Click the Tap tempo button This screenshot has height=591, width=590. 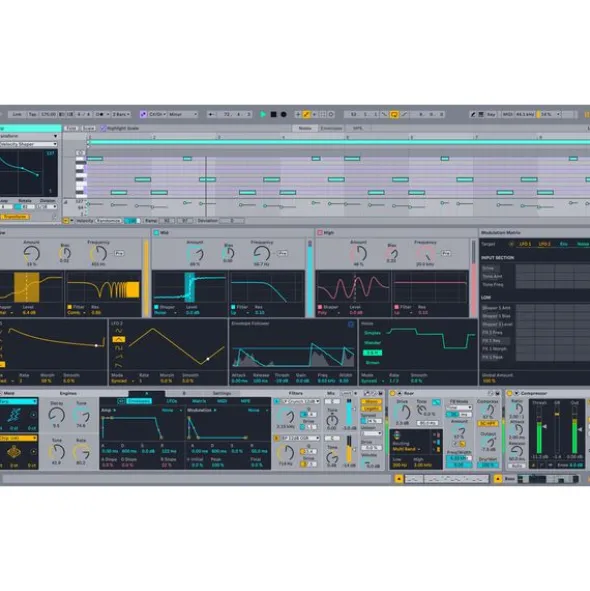32,114
